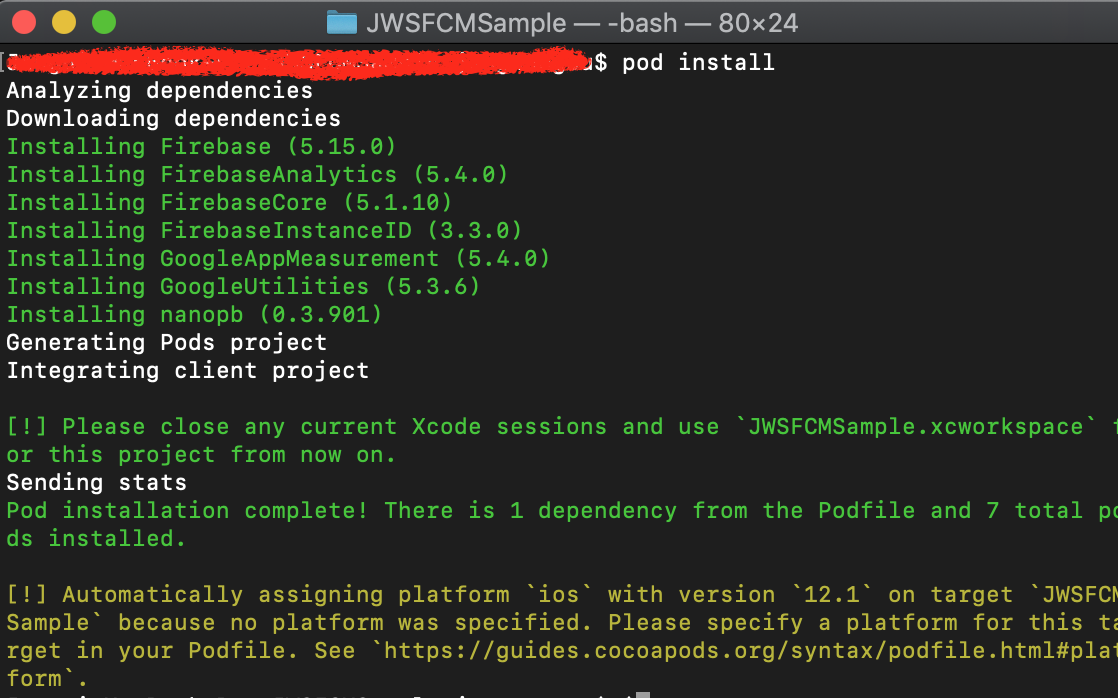The width and height of the screenshot is (1118, 698).
Task: Click the 'Installing GoogleUtilities (5.3.6)' line
Action: 243,287
